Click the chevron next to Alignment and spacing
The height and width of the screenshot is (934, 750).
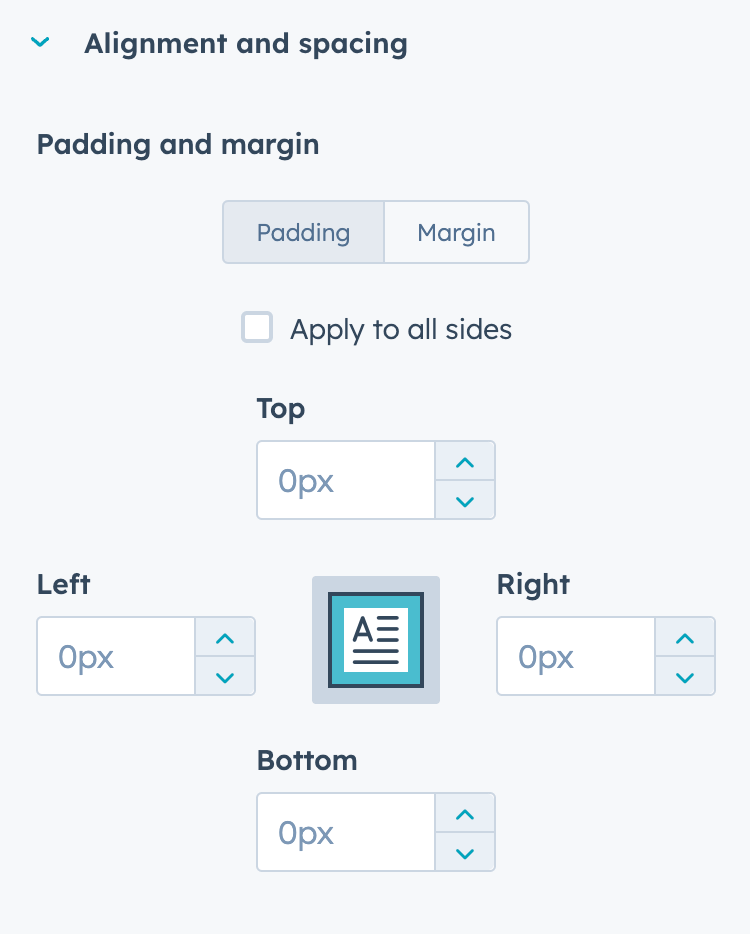point(39,42)
